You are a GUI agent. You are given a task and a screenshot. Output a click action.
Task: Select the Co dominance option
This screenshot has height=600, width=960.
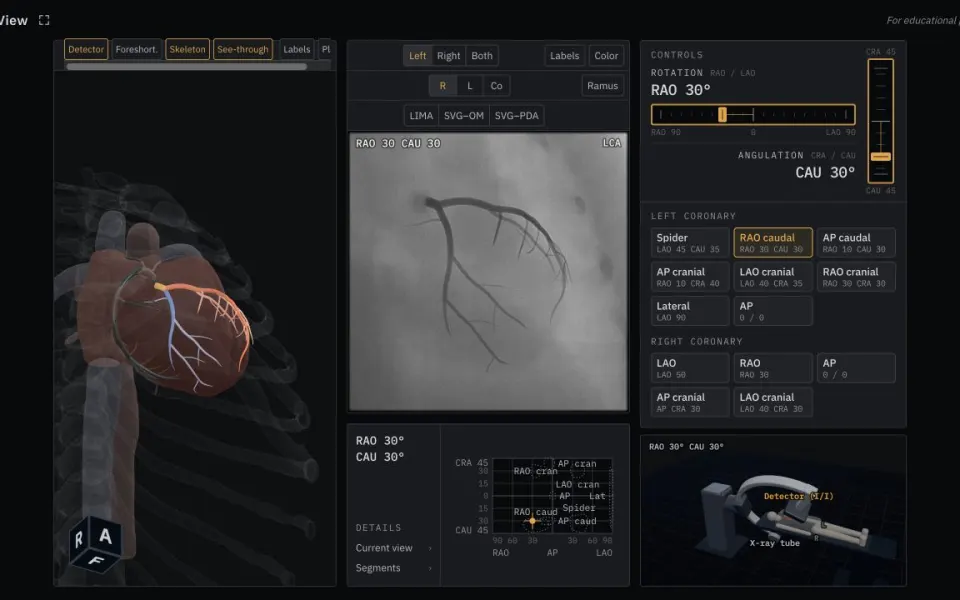tap(497, 86)
